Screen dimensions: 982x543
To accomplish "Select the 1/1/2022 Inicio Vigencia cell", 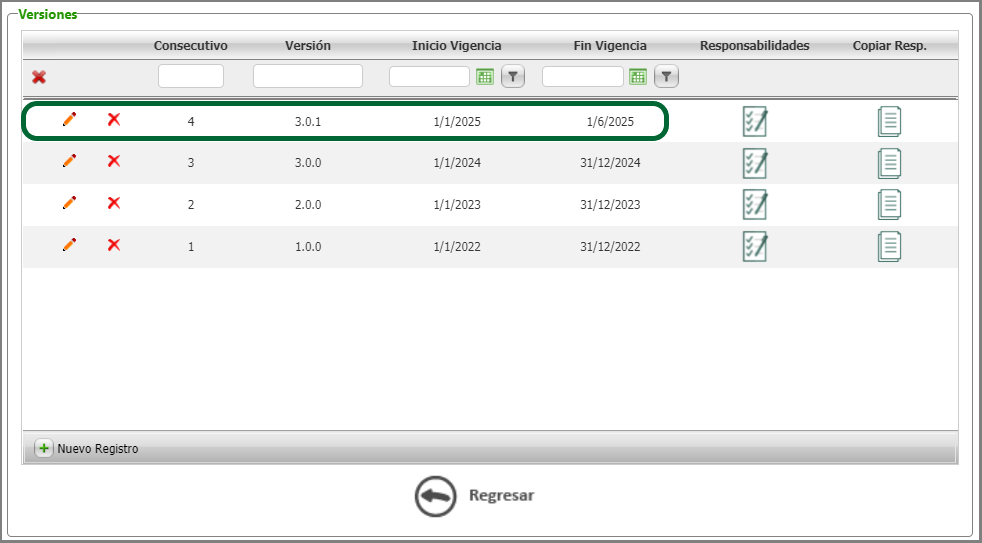I will [457, 247].
